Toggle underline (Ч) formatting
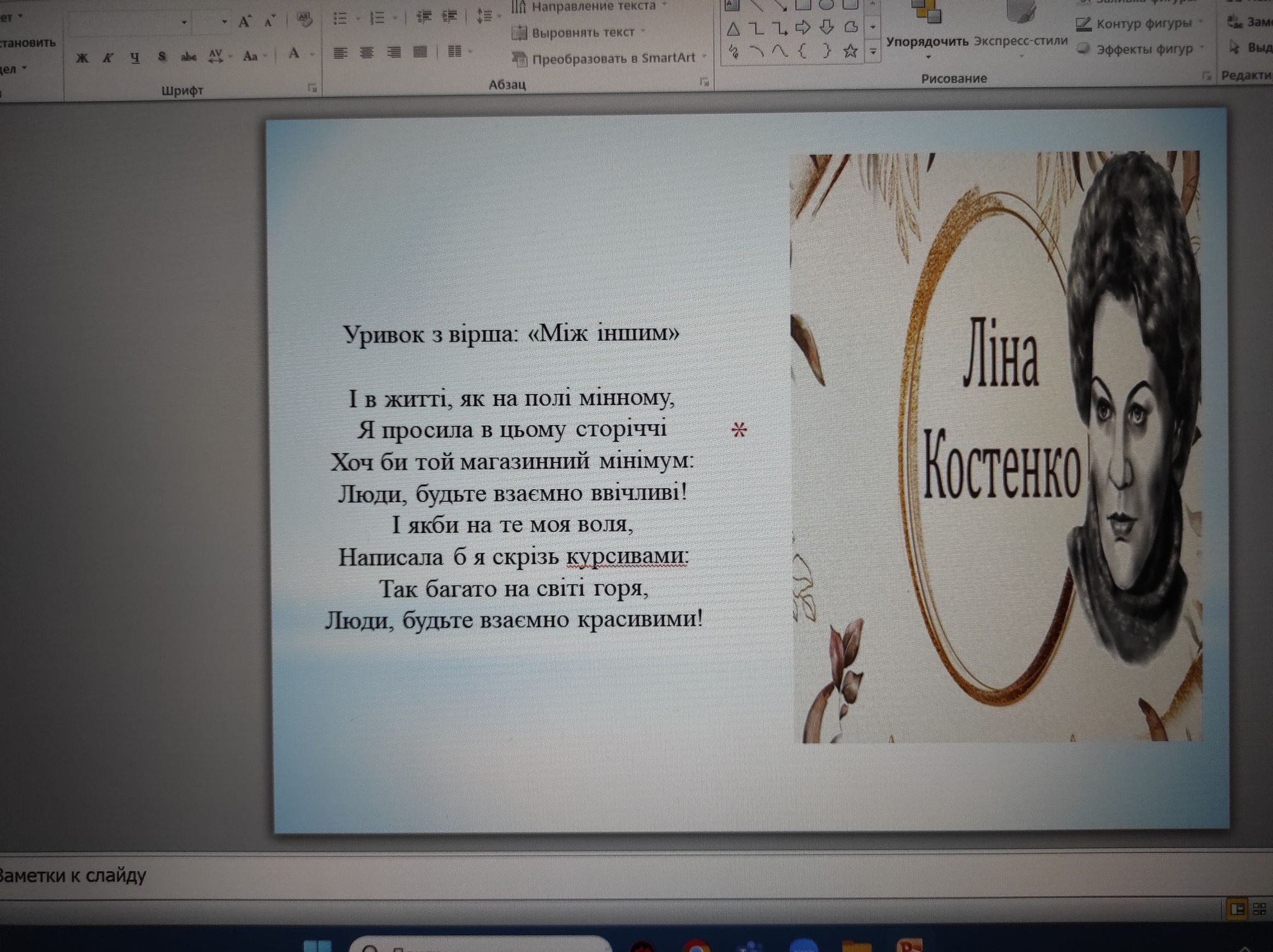Screen dimensions: 1273x952 pyautogui.click(x=135, y=58)
